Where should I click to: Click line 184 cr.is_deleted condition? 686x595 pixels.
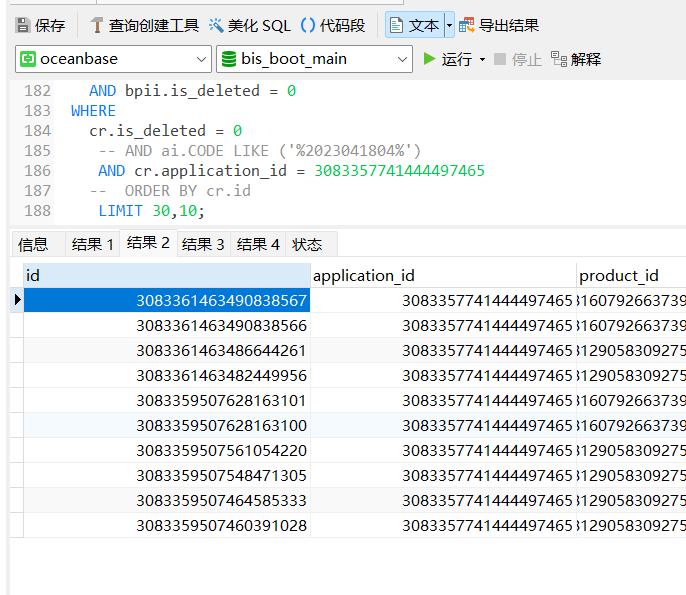165,130
